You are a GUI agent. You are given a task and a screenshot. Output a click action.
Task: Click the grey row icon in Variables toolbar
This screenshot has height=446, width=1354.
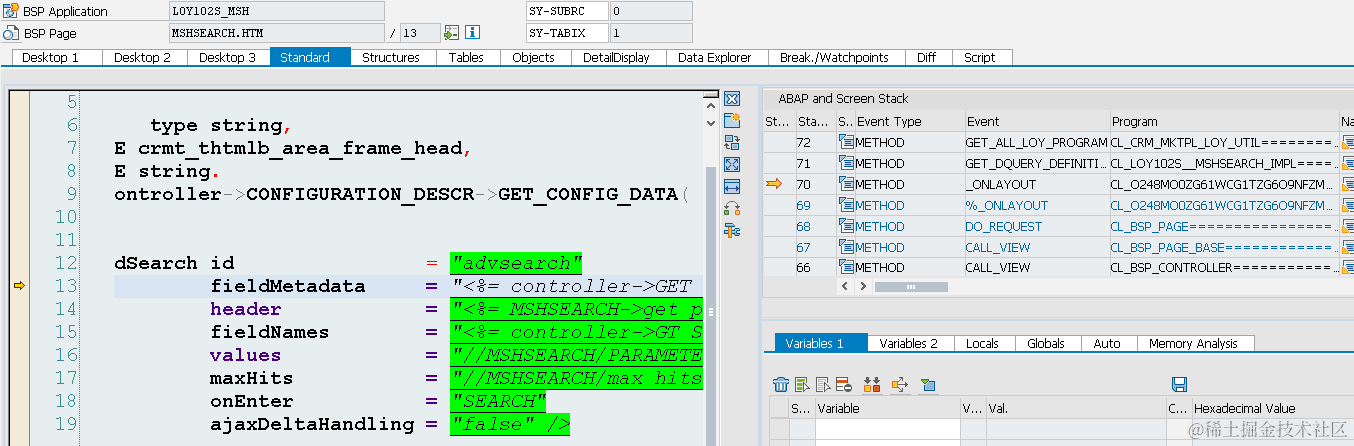(x=822, y=384)
